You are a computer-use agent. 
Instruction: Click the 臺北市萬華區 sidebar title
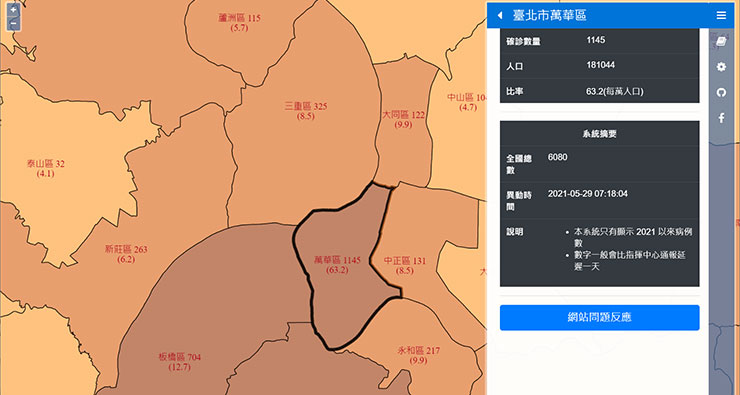[x=549, y=16]
